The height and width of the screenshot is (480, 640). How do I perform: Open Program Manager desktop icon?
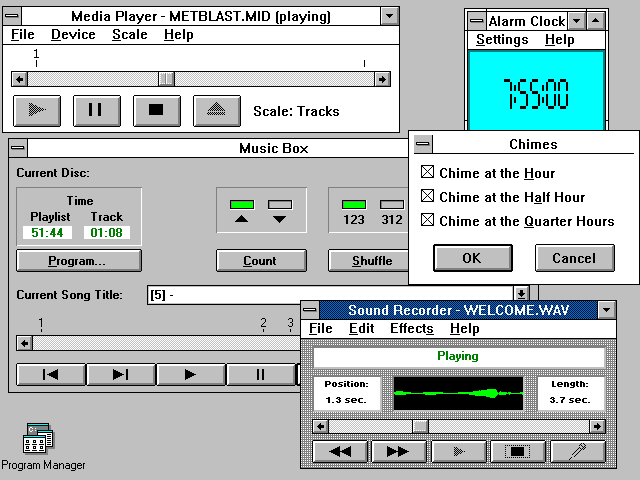[x=37, y=440]
